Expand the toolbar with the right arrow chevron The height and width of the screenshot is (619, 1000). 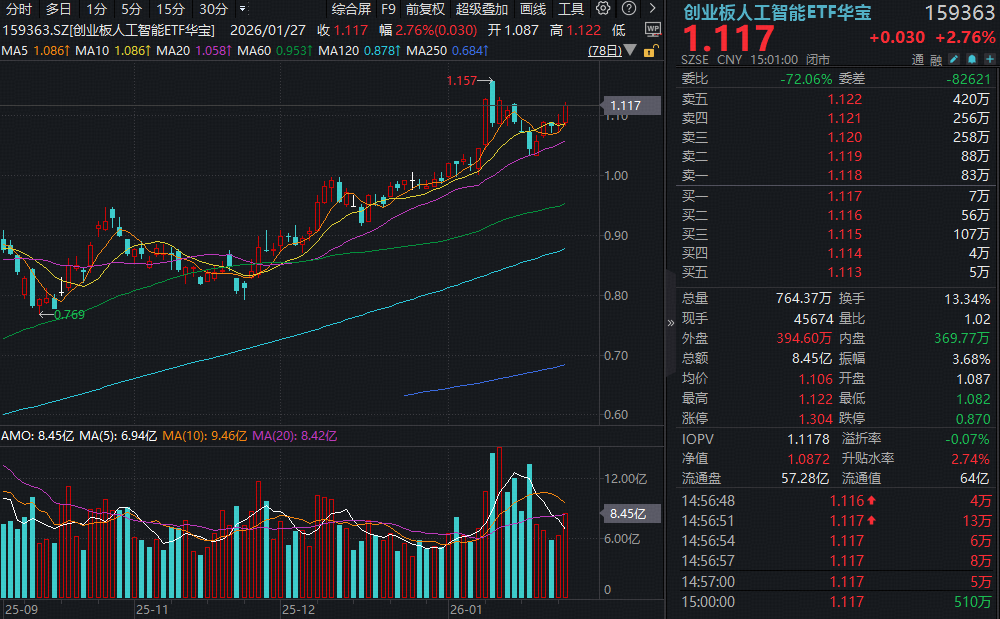pyautogui.click(x=653, y=8)
